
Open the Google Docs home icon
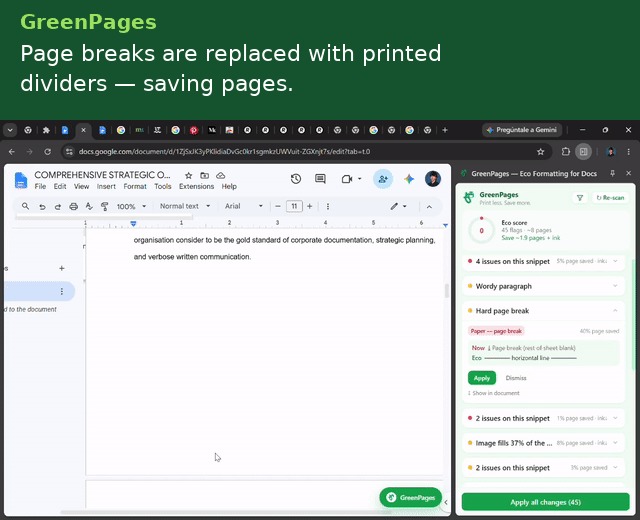(x=20, y=180)
